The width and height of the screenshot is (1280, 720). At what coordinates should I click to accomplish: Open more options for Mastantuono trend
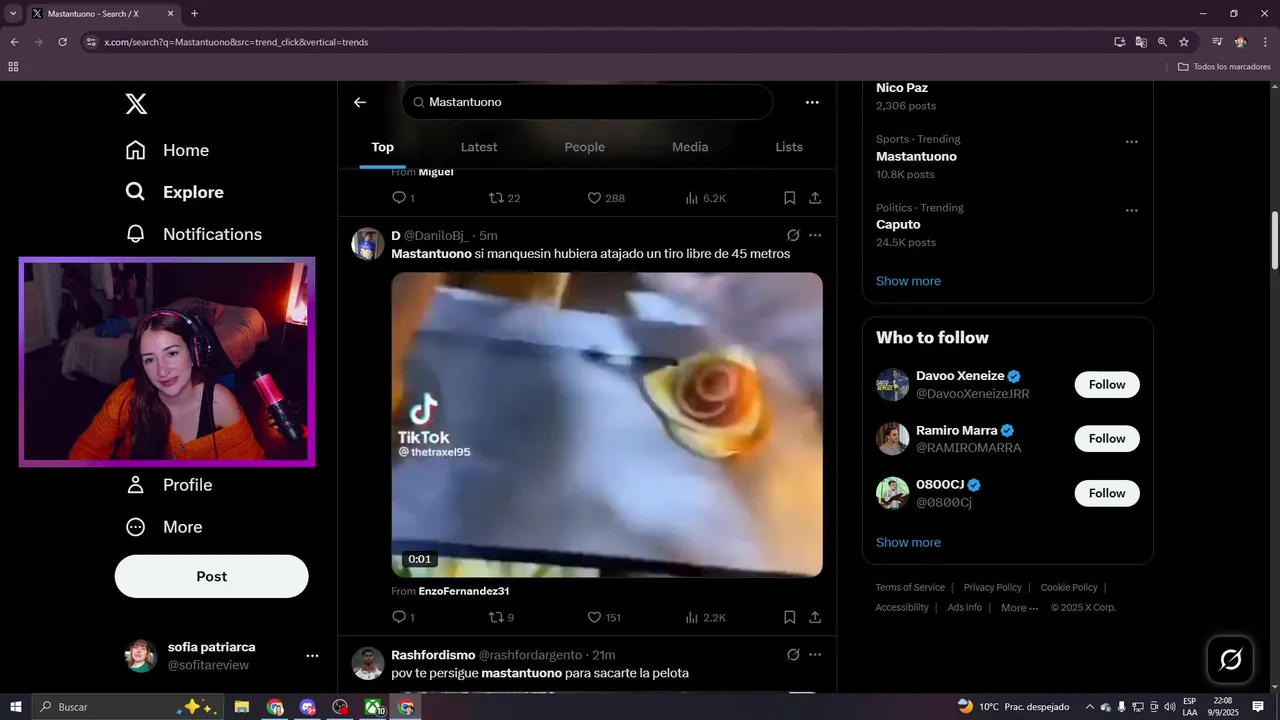(1132, 142)
